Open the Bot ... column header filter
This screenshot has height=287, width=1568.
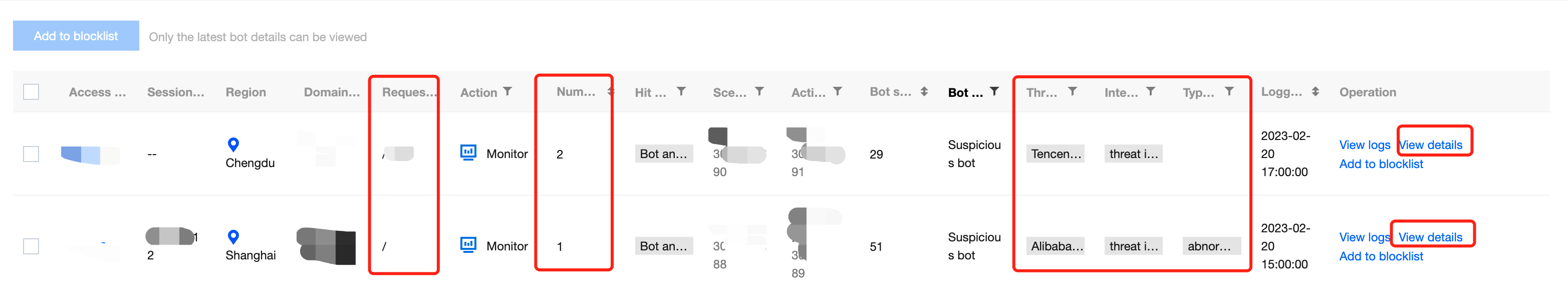click(x=994, y=91)
